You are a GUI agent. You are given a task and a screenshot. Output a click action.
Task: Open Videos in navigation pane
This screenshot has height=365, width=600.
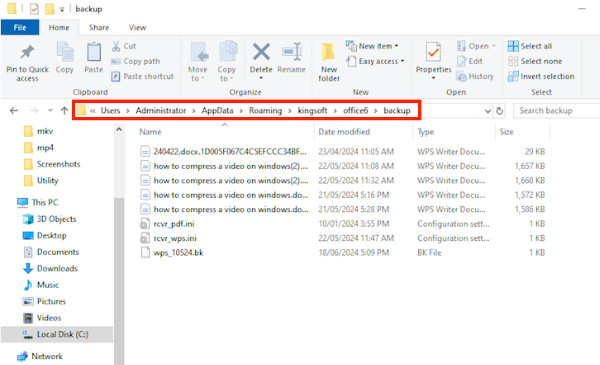(x=42, y=318)
